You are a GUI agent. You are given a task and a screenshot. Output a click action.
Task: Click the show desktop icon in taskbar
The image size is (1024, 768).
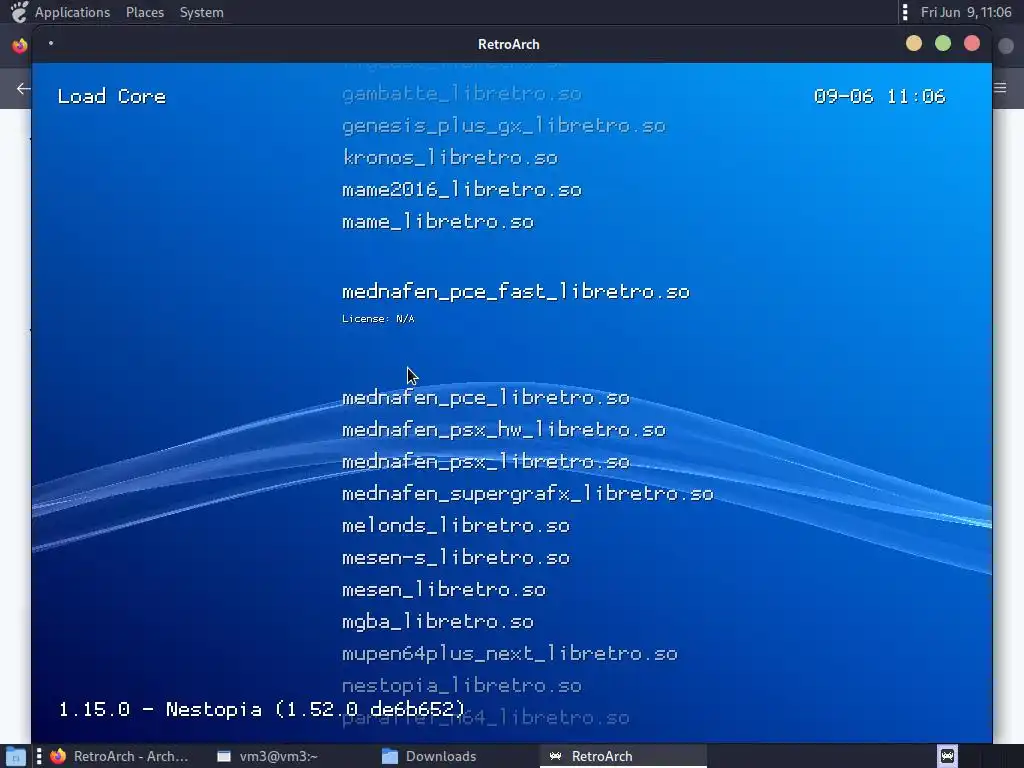click(x=15, y=756)
